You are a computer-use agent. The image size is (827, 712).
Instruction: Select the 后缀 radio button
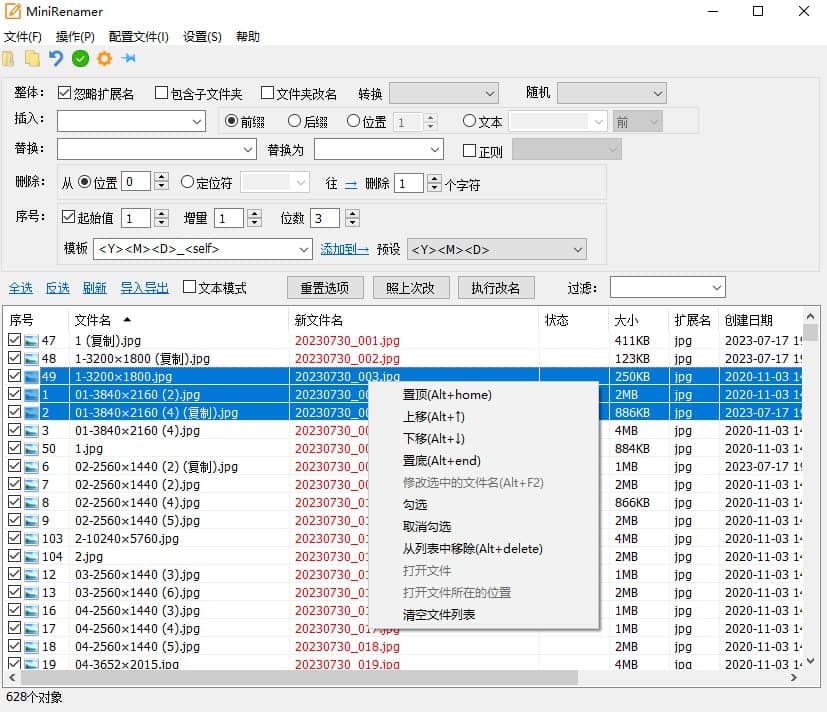(296, 121)
